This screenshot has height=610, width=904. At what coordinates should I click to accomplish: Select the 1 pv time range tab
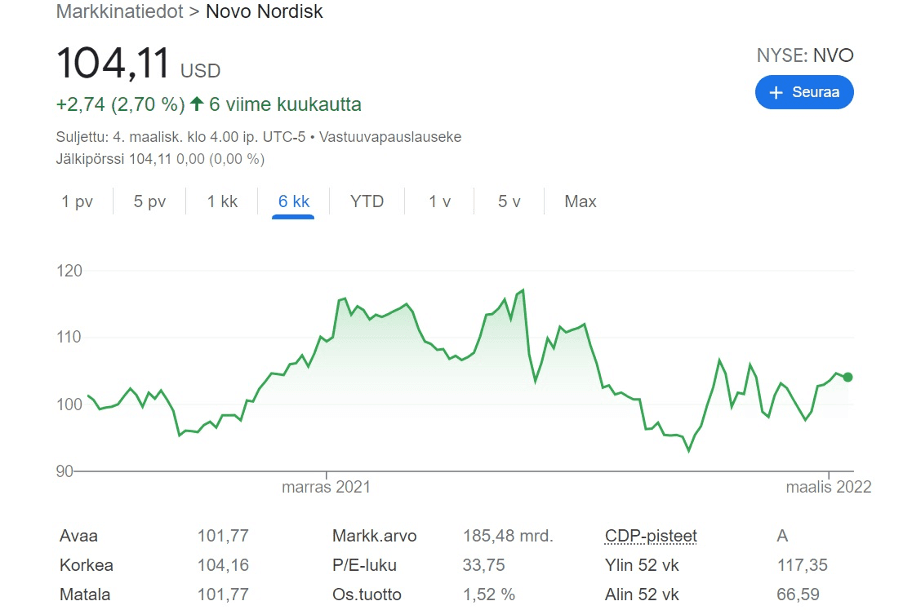coord(77,201)
